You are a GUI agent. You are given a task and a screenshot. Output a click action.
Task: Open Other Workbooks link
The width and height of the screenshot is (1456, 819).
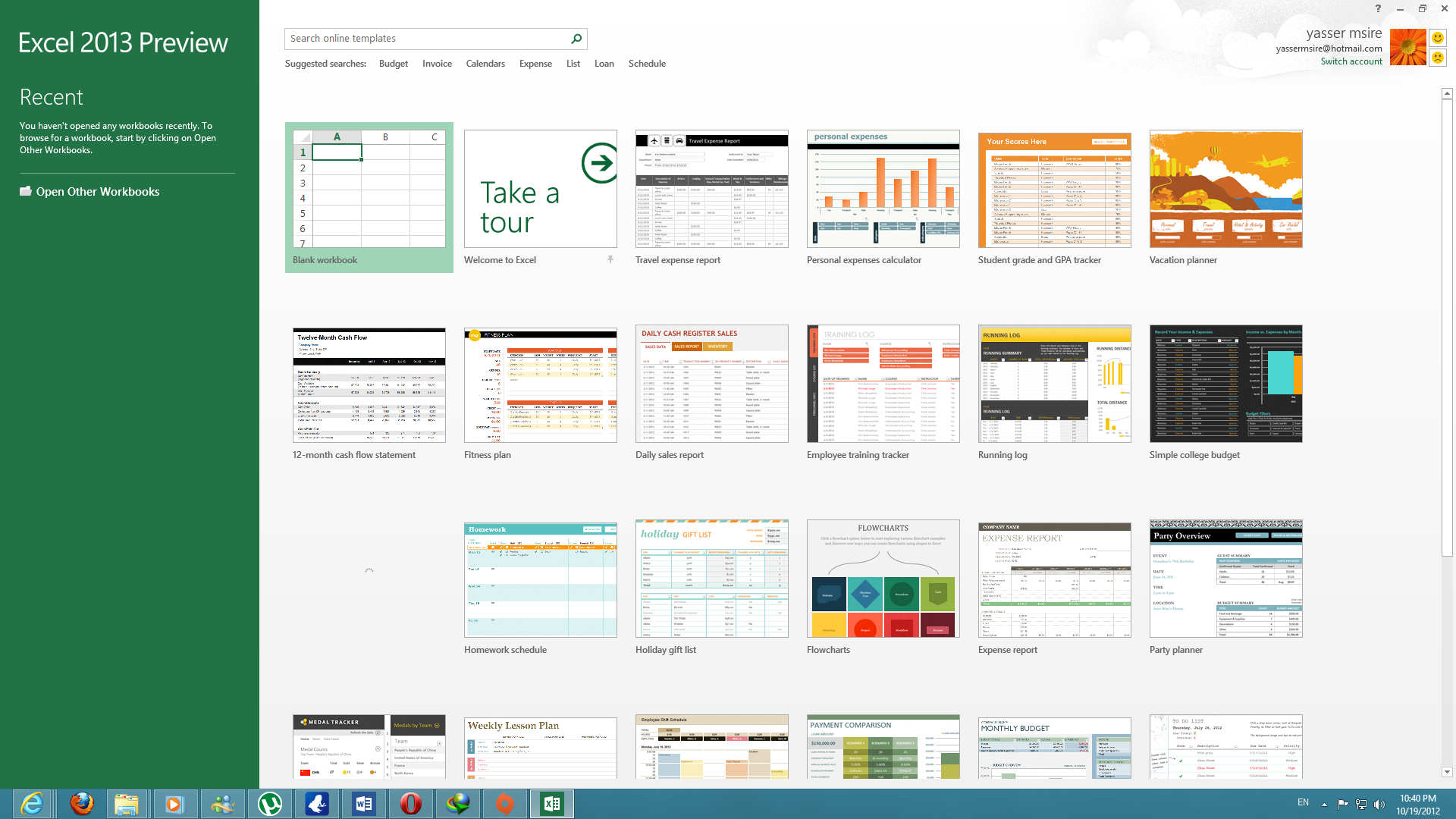click(x=89, y=192)
